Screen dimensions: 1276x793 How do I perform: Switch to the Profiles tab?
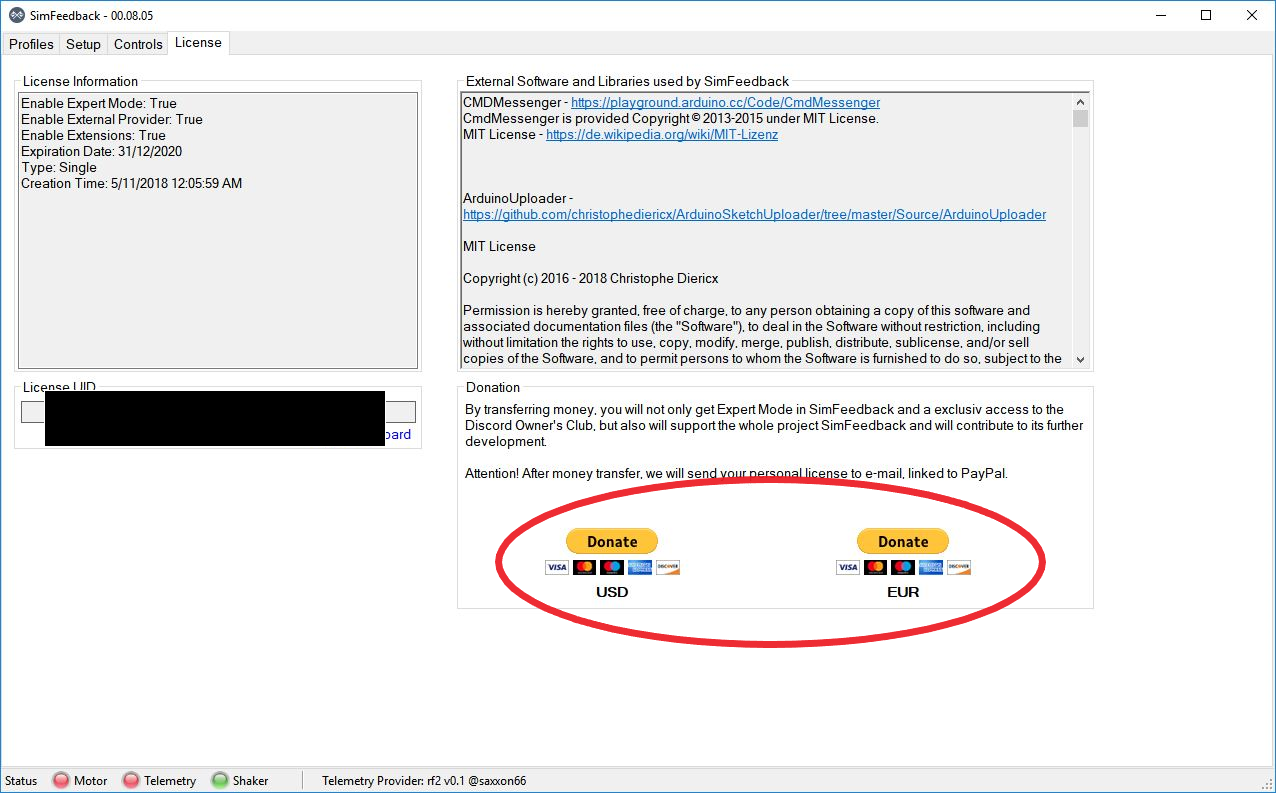31,44
